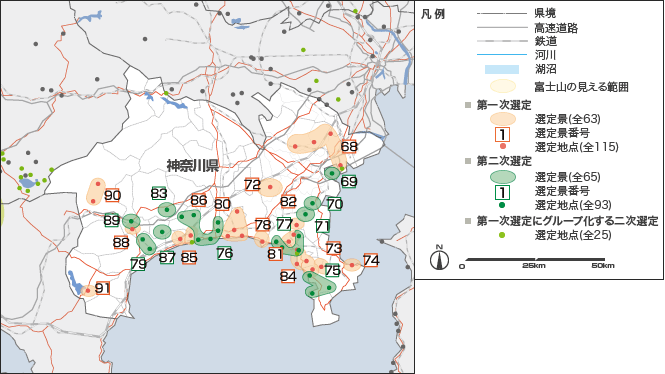Click 富士山の見える範囲 pale yellow swatch
665x374 pixels.
point(503,86)
